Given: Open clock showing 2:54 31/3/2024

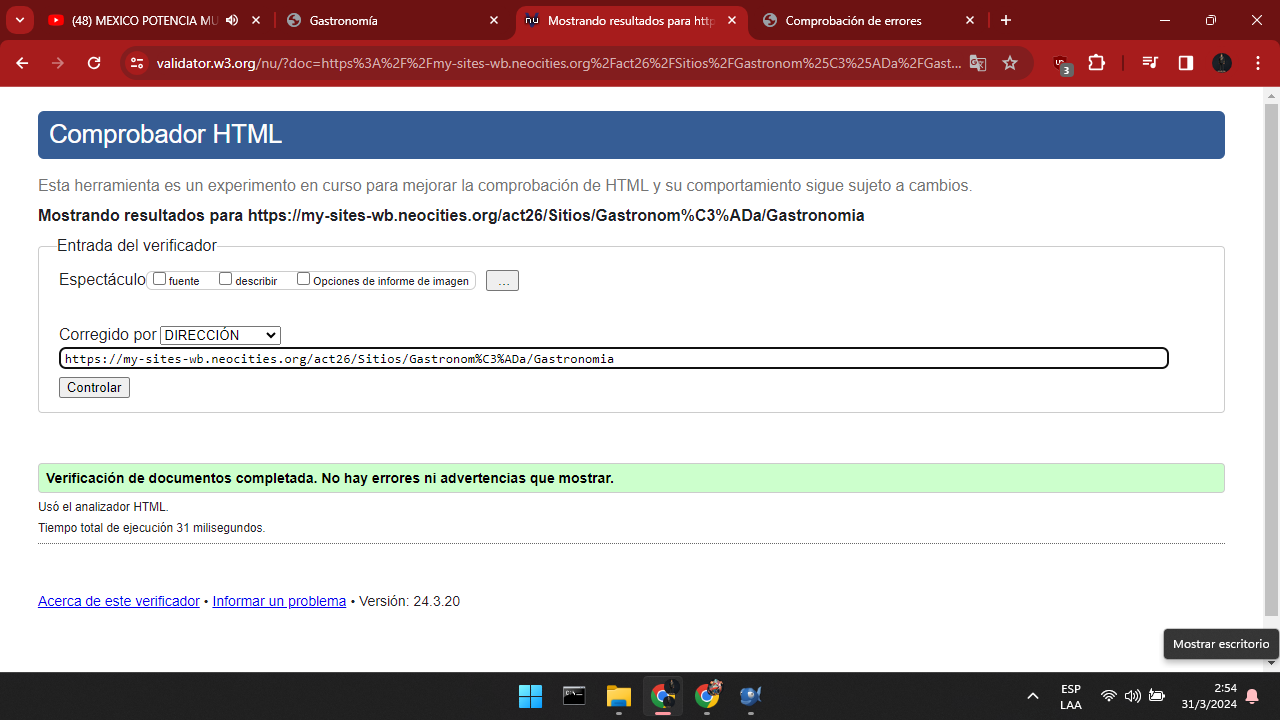Looking at the screenshot, I should pos(1208,696).
